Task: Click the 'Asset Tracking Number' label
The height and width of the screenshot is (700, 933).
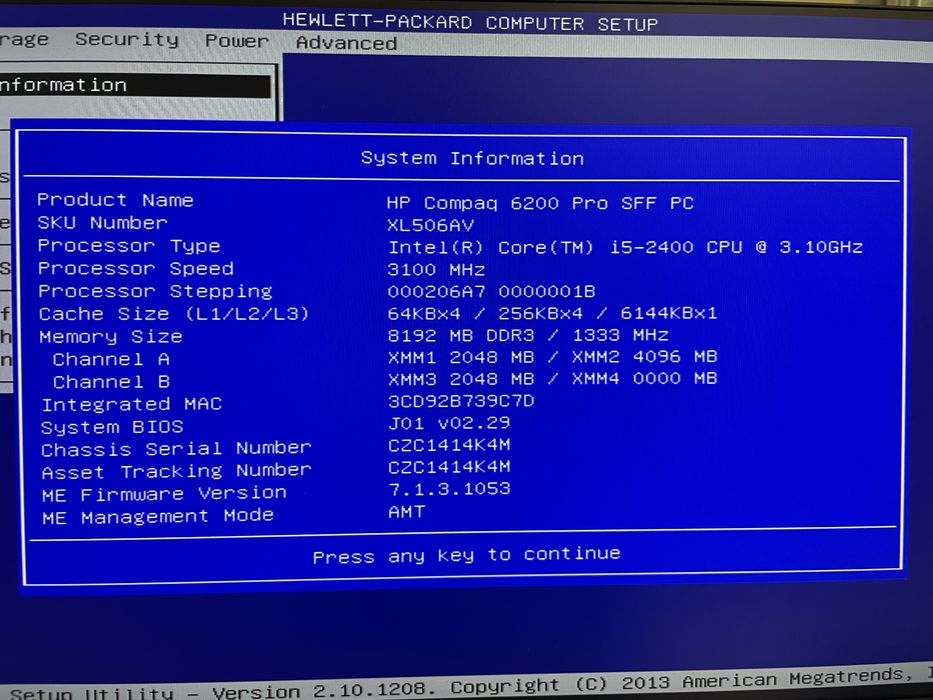Action: [176, 471]
